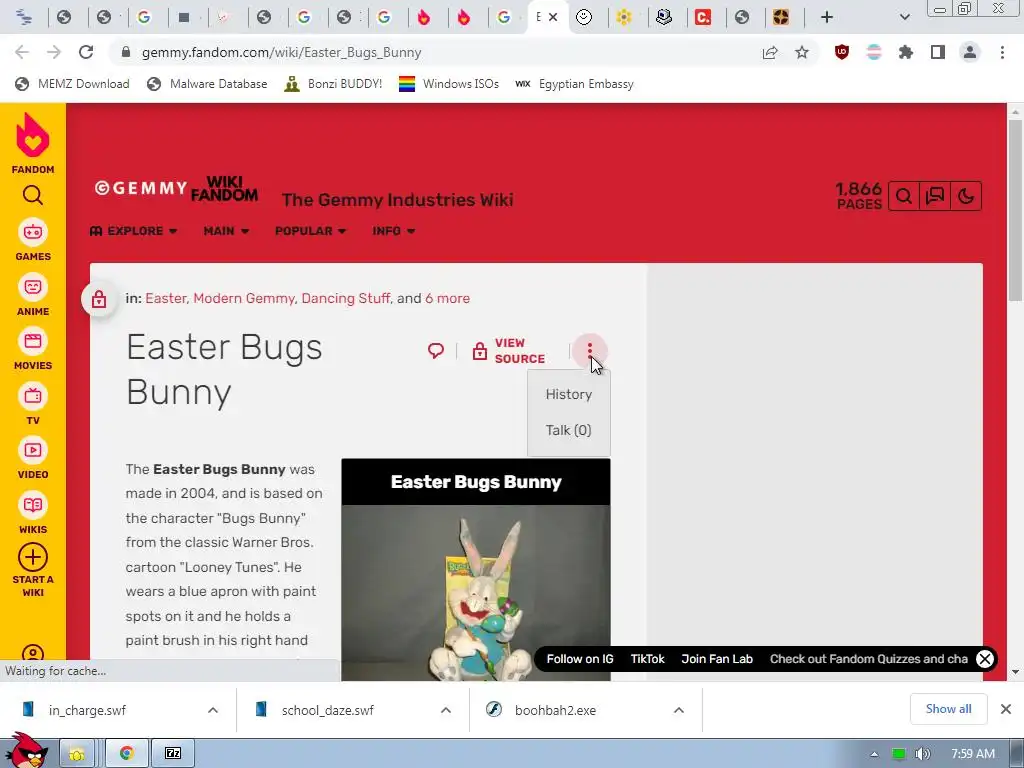1024x768 pixels.
Task: Open Malware Database bookmark
Action: click(x=207, y=84)
